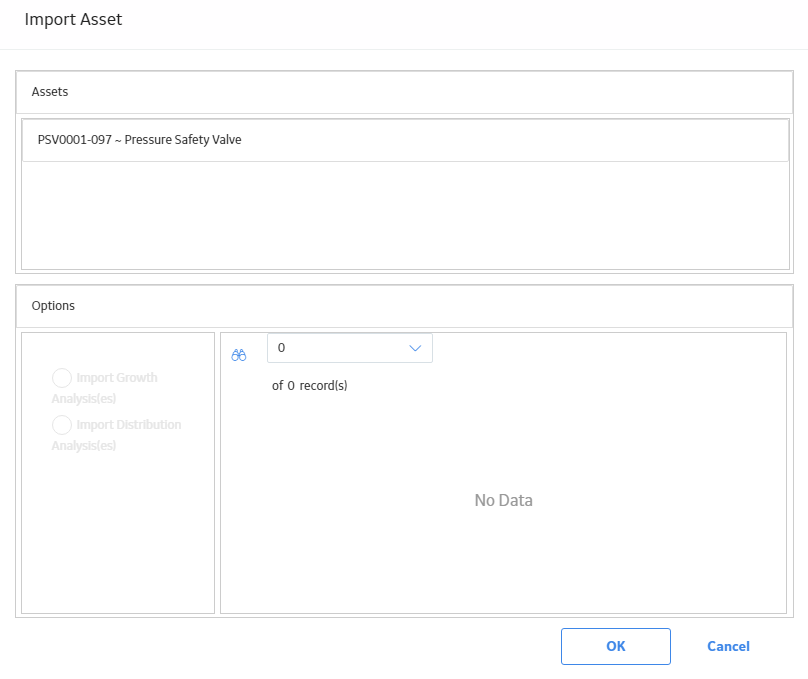Click the 'of 0 record(s)' text

point(310,385)
